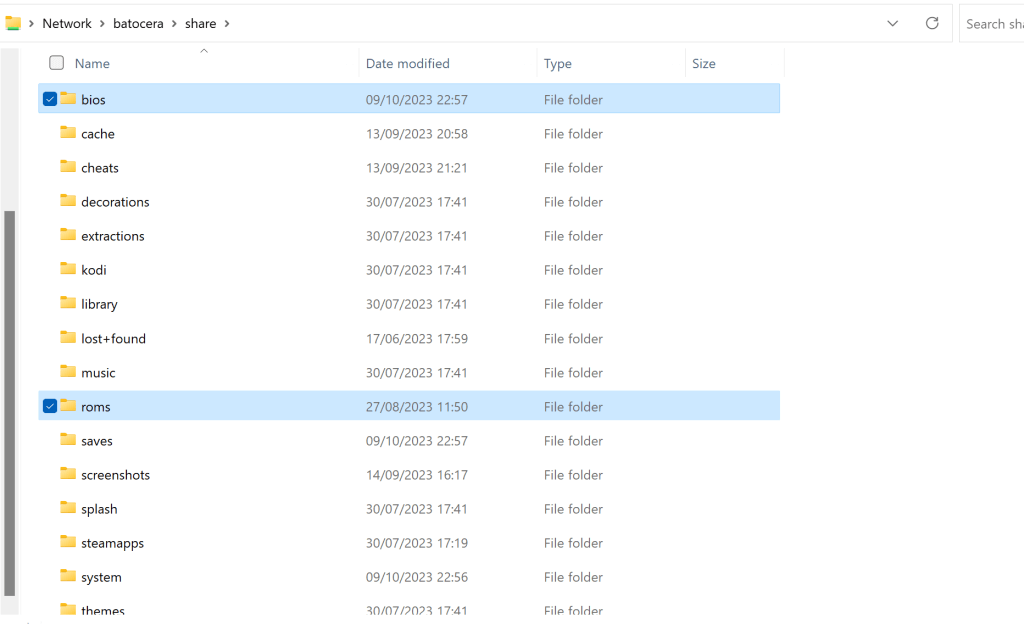
Task: Uncheck the bios folder checkbox
Action: click(x=49, y=99)
